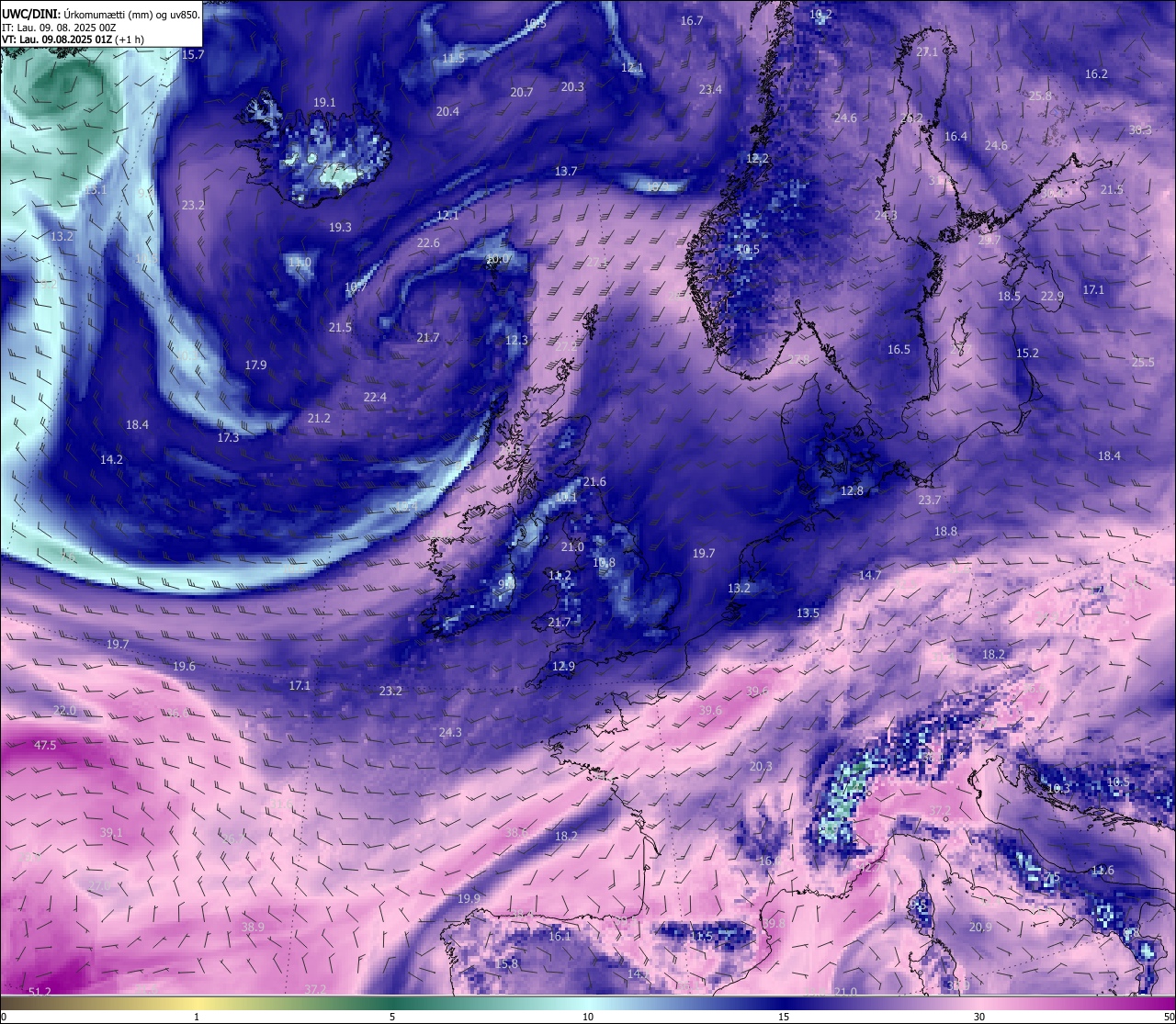Screen dimensions: 1176x1024
Task: Click the 16.1 value over Spain
Action: [x=560, y=936]
